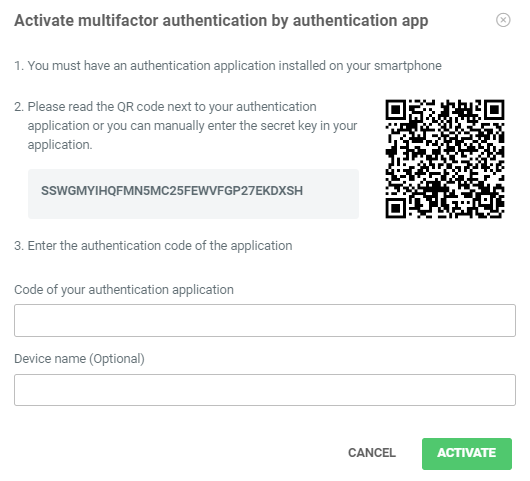Cancel the authentication setup
This screenshot has height=481, width=530.
[x=372, y=453]
